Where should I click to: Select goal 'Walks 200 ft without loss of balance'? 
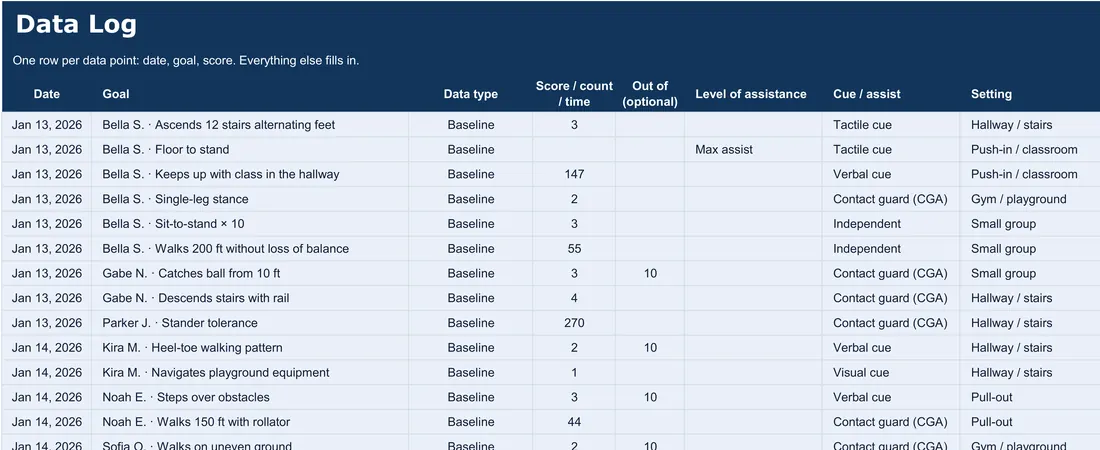(251, 249)
